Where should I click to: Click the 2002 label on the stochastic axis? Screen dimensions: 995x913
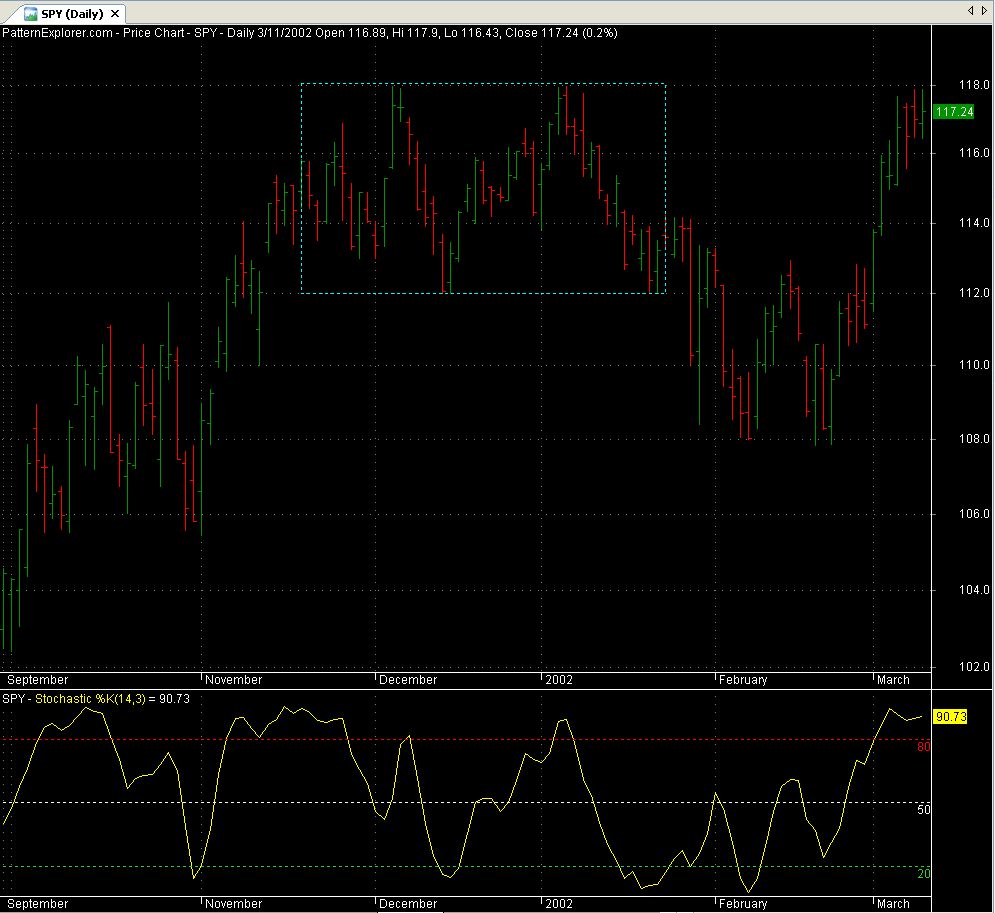click(559, 904)
